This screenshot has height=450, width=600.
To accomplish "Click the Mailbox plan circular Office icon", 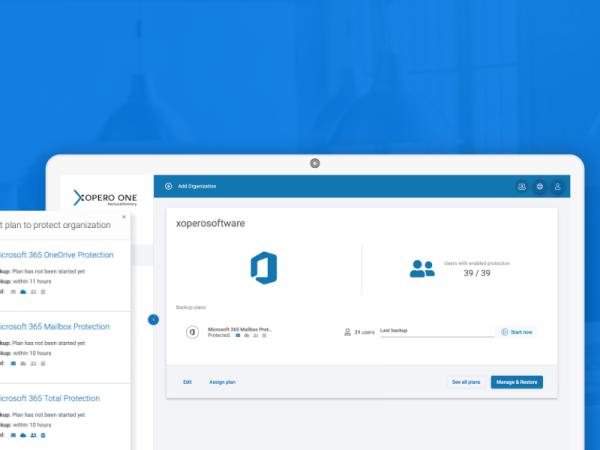I will 192,331.
